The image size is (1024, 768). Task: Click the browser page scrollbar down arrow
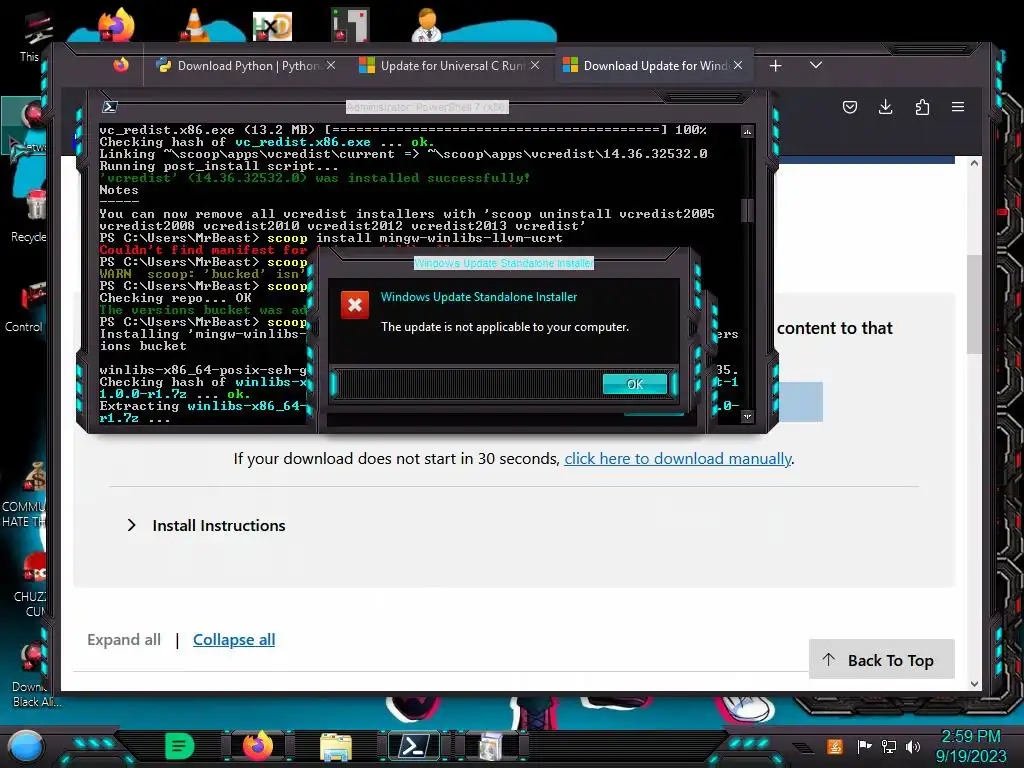point(974,684)
